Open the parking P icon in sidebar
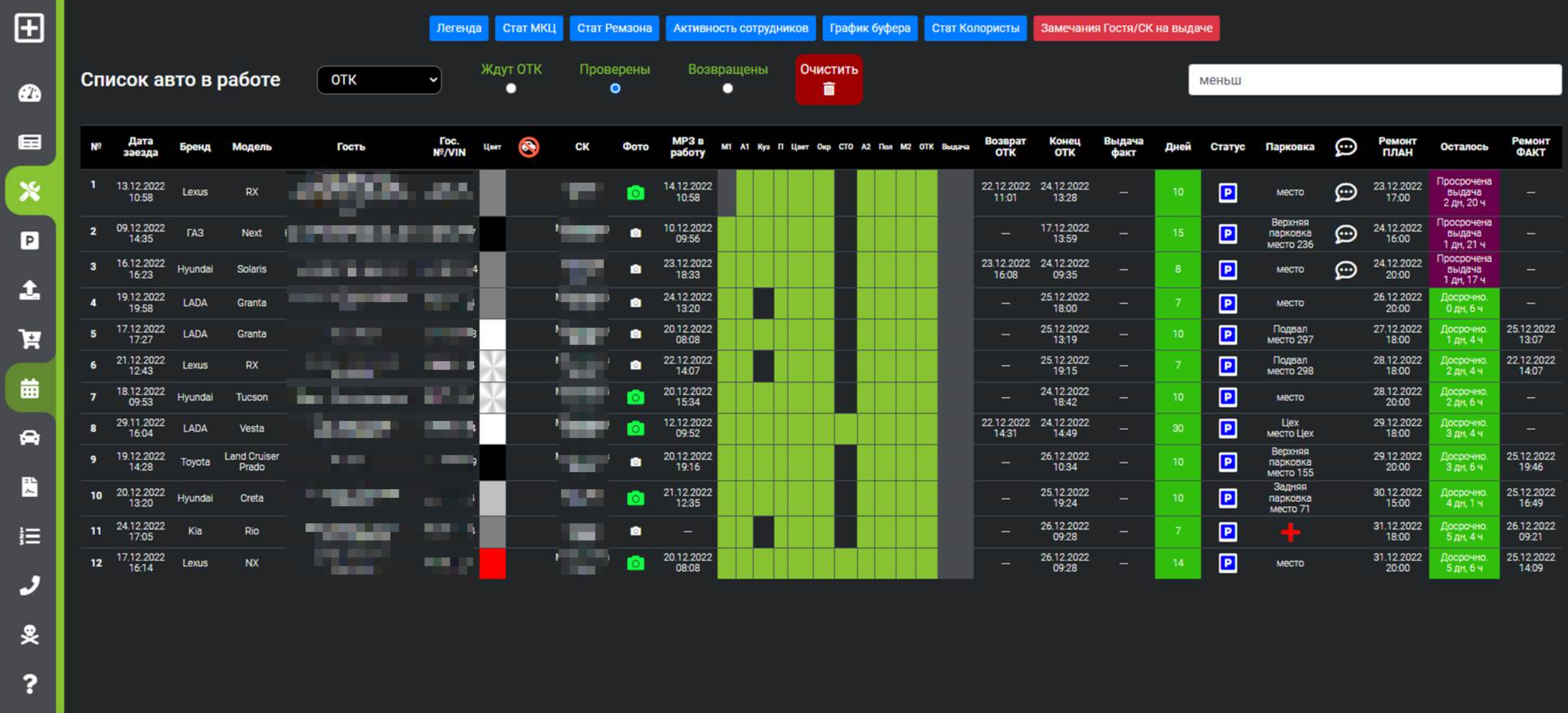The height and width of the screenshot is (713, 1568). 29,240
